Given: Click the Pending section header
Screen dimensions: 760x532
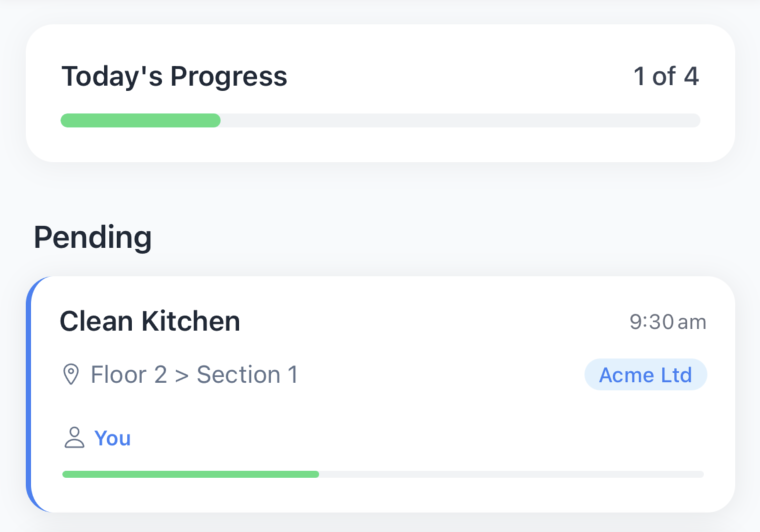Looking at the screenshot, I should point(93,237).
